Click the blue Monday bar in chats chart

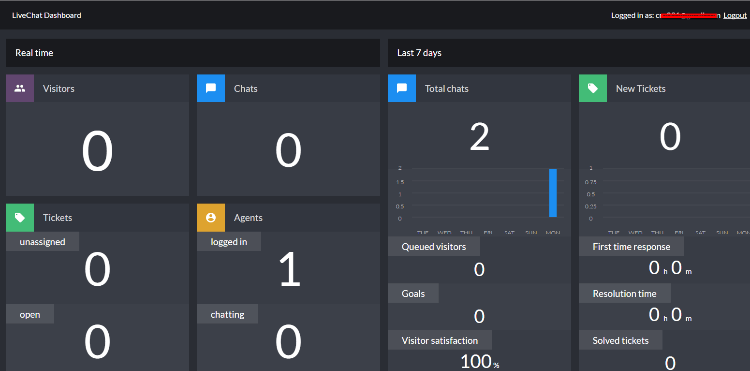click(553, 193)
